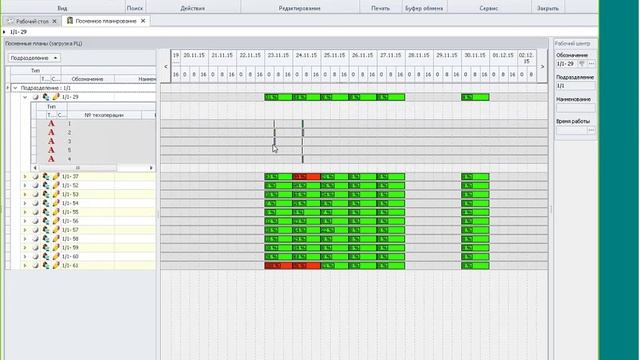640x360 pixels.
Task: Select the row labeled 1/1-53
Action: coord(70,194)
